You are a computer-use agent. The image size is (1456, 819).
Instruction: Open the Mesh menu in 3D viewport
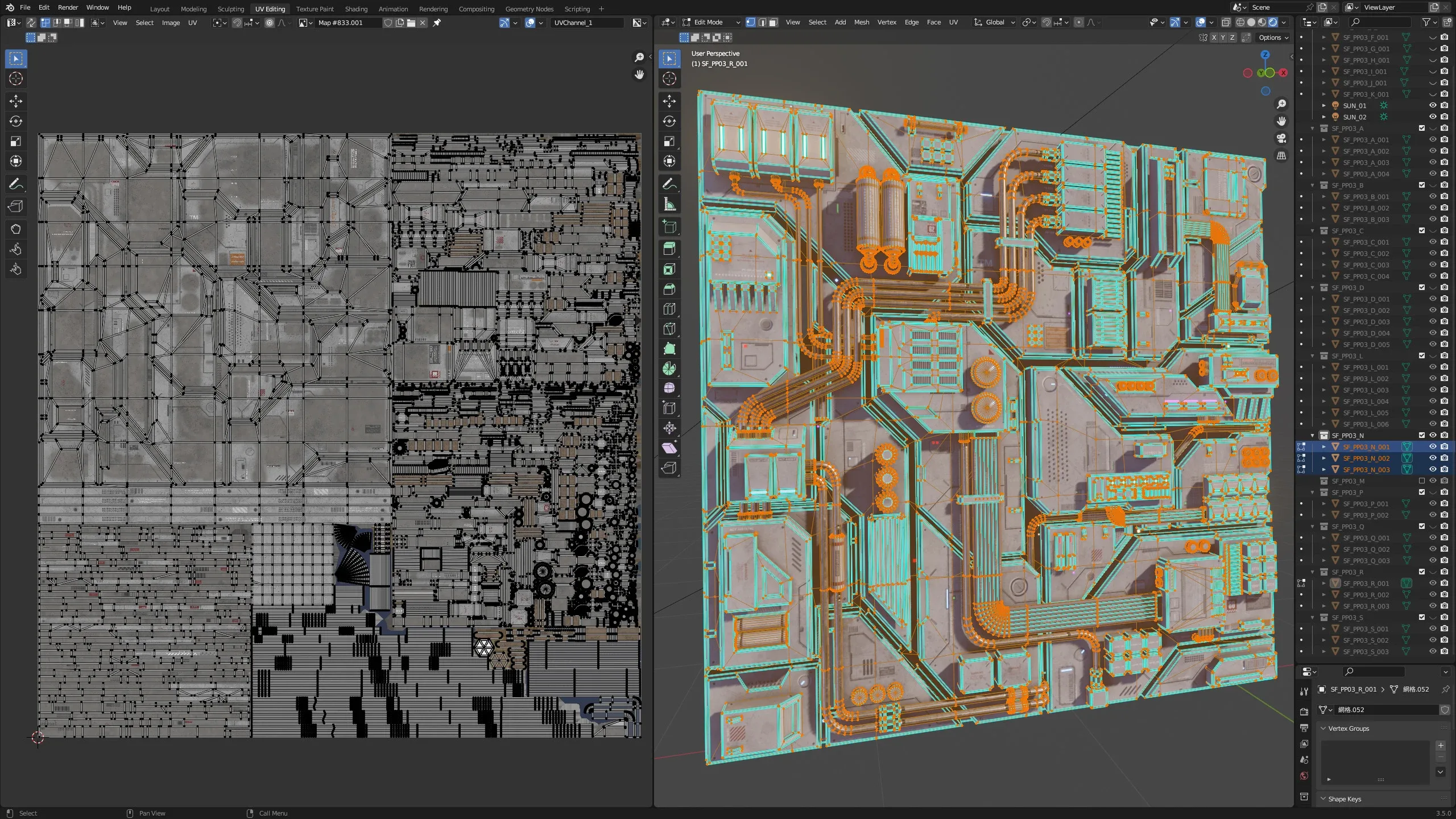(x=861, y=22)
